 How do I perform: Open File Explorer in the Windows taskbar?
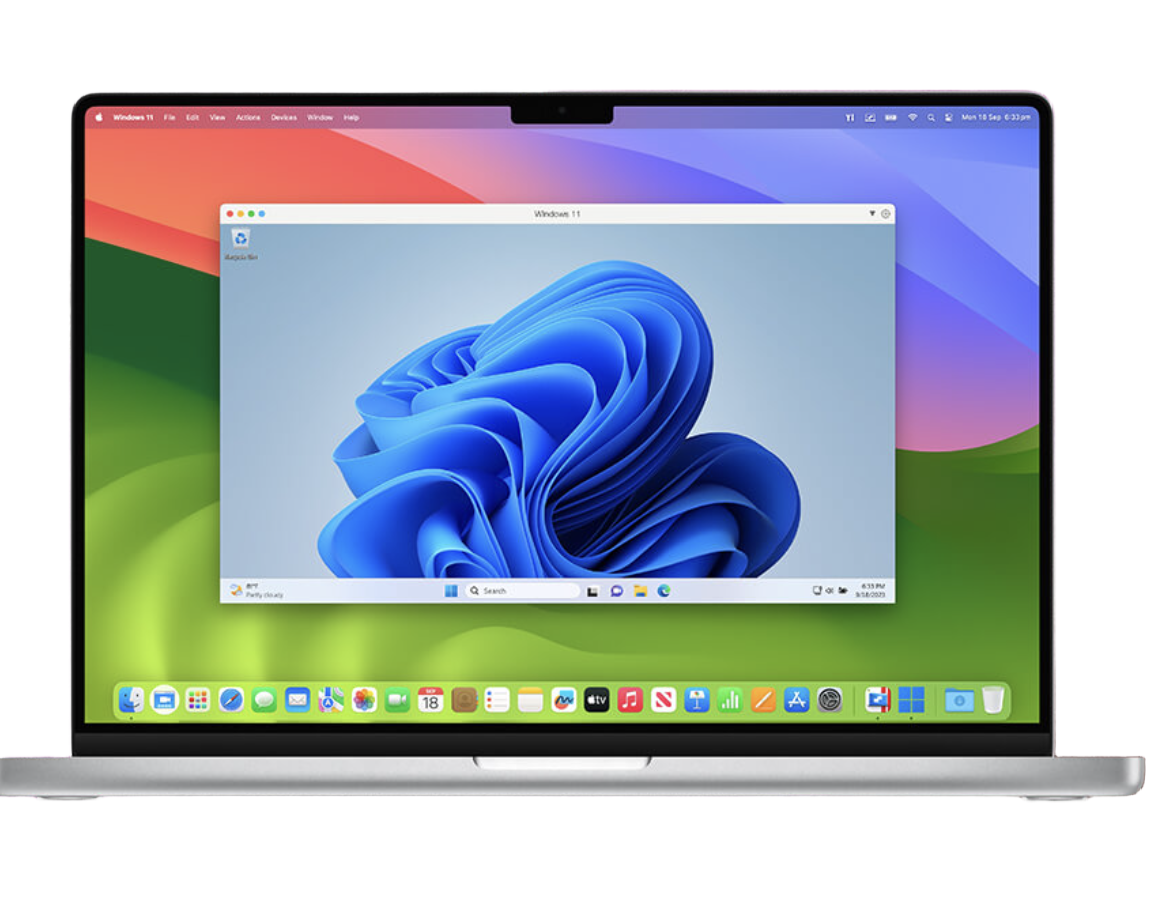[x=640, y=591]
